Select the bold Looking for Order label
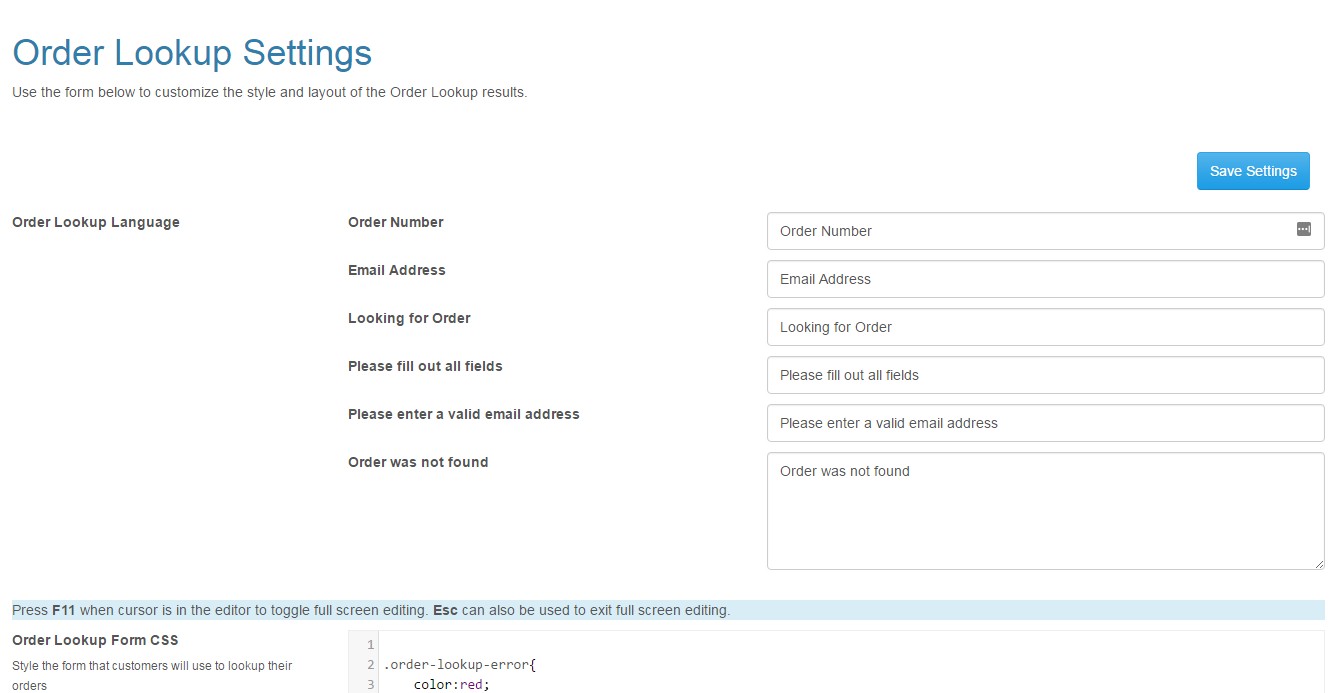1335x693 pixels. pos(409,318)
